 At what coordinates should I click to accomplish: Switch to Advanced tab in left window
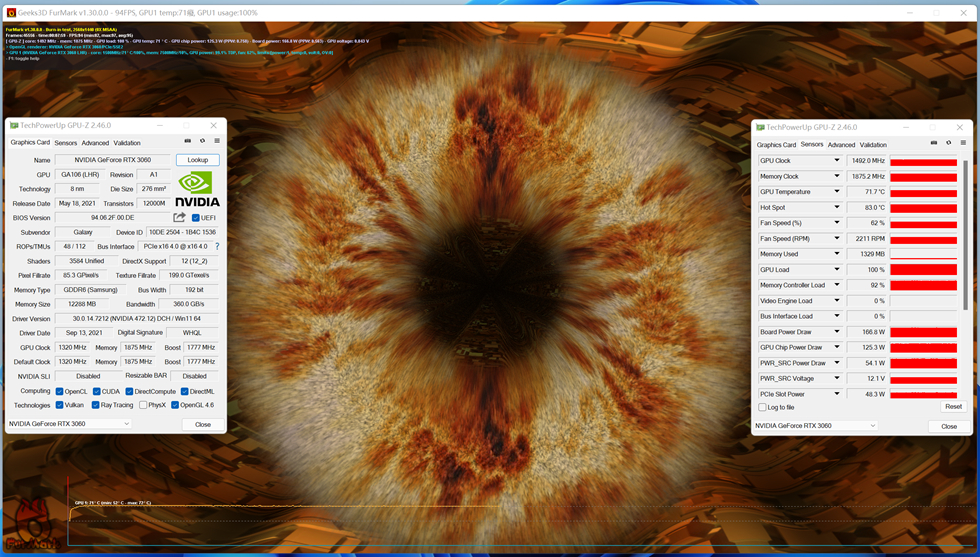(x=95, y=143)
